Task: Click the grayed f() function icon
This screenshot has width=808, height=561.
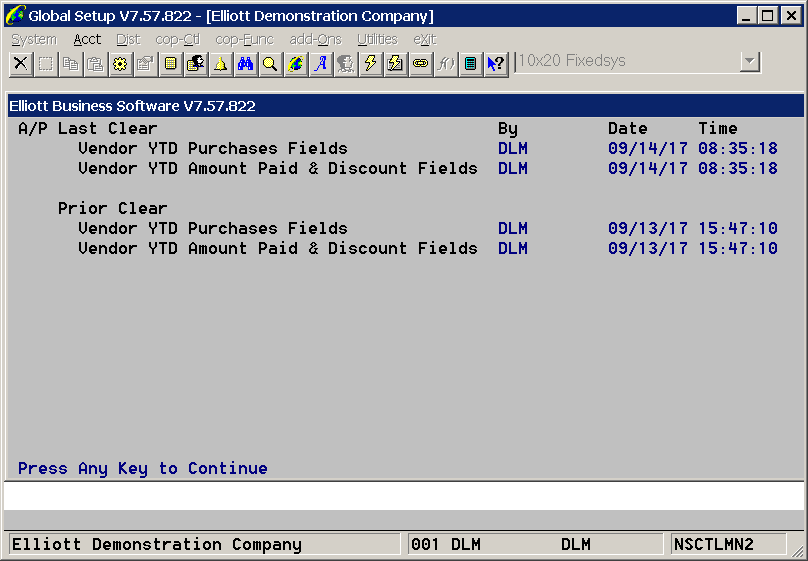Action: pyautogui.click(x=445, y=64)
